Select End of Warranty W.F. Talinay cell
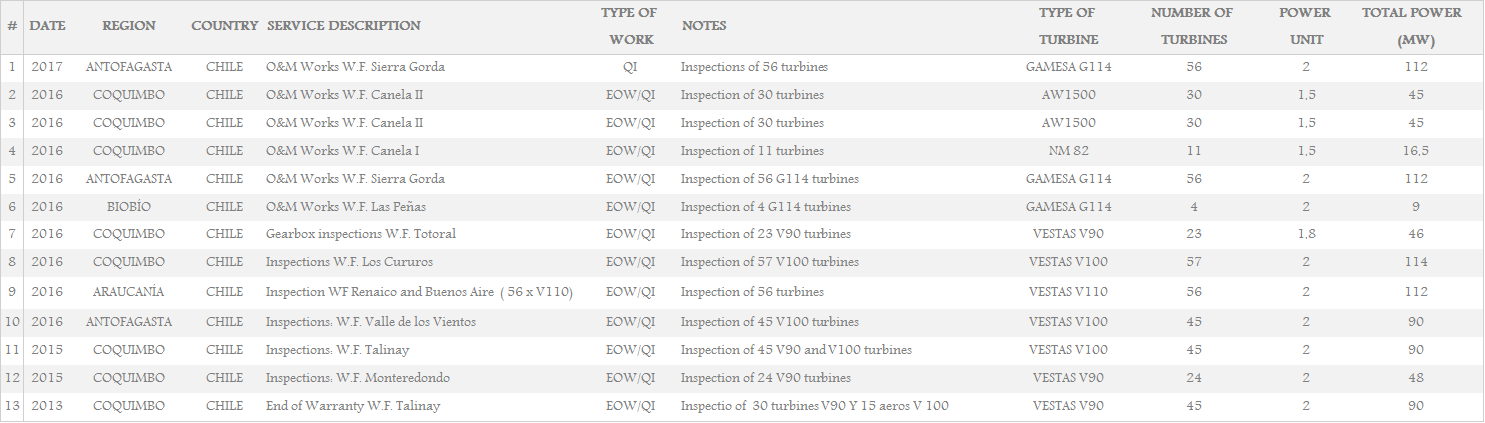The image size is (1485, 423). point(353,406)
